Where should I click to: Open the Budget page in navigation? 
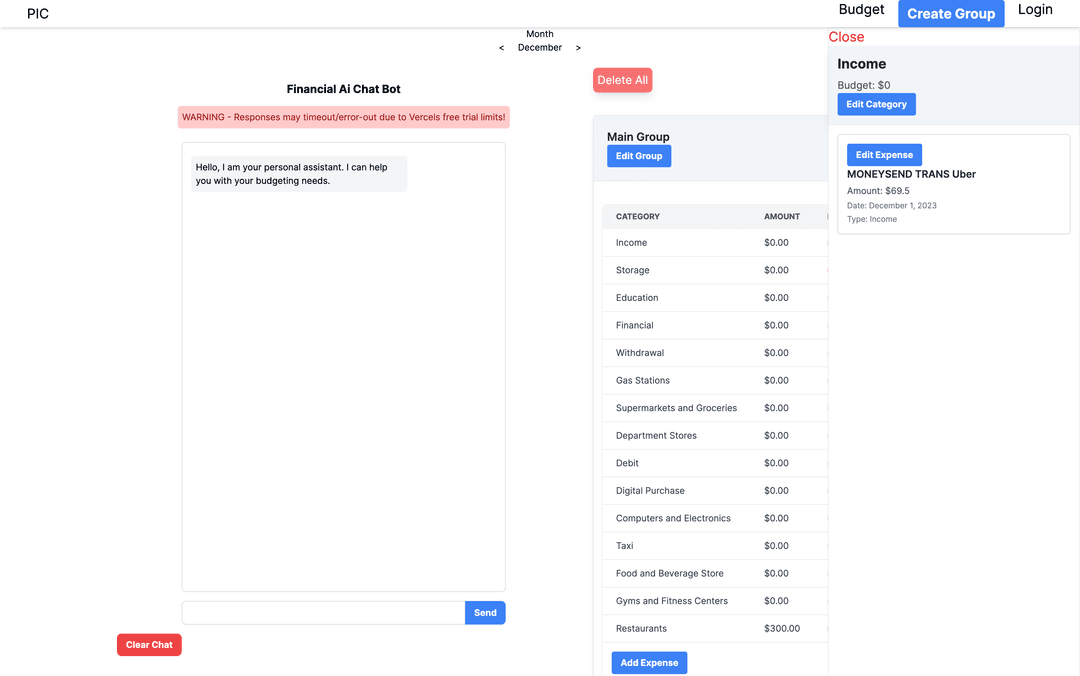[x=861, y=10]
